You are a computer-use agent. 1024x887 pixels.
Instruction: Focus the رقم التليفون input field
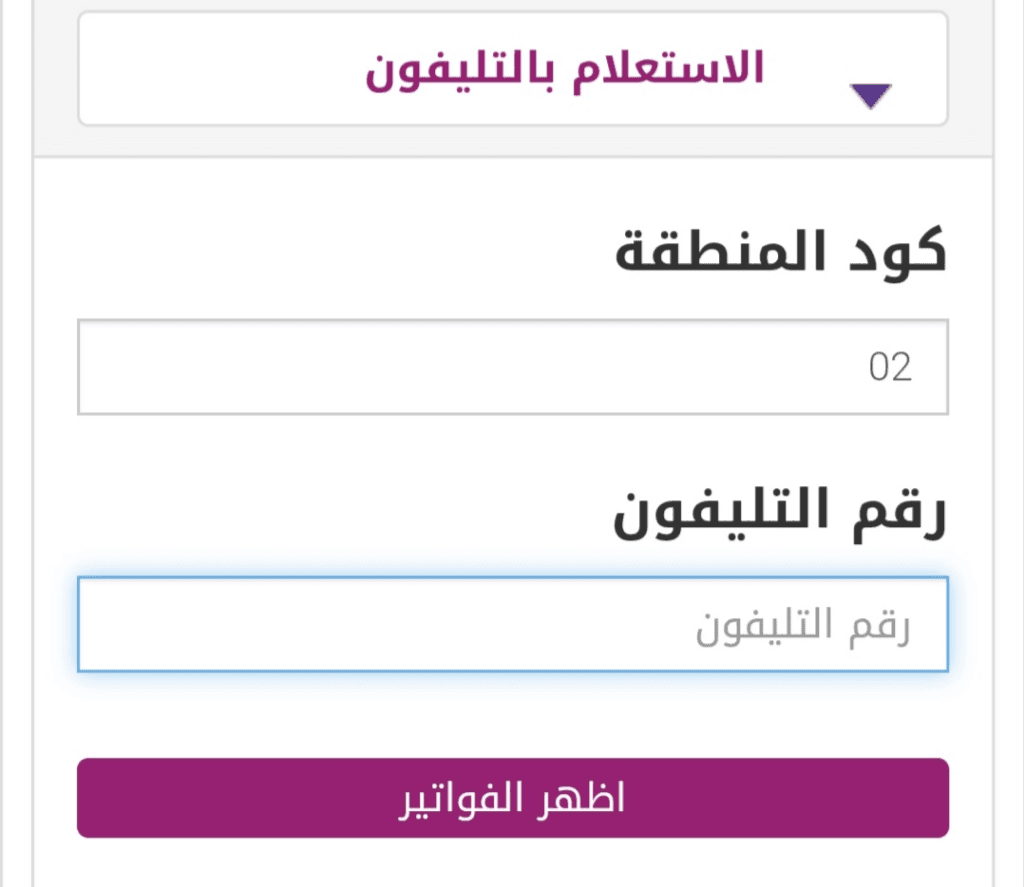[512, 625]
